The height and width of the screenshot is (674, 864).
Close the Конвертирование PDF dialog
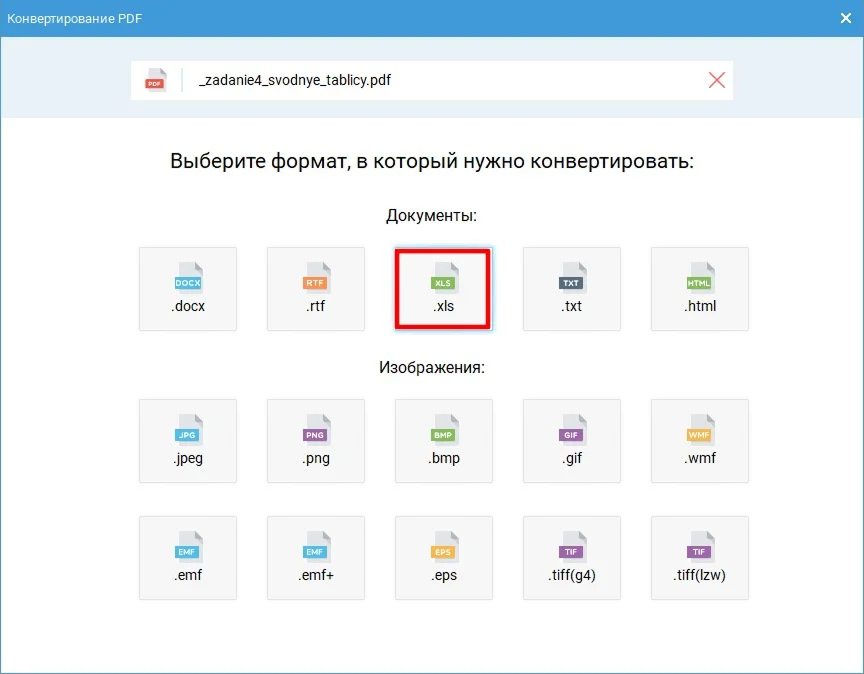(846, 18)
